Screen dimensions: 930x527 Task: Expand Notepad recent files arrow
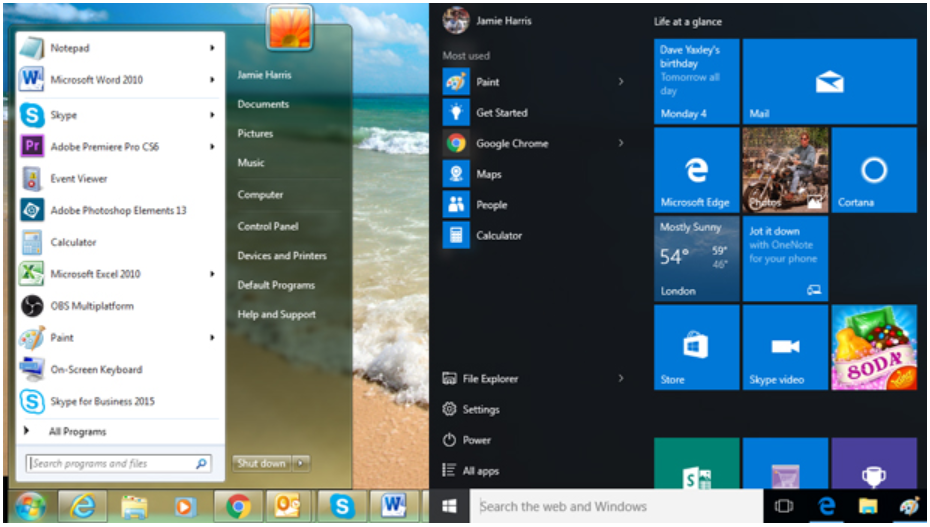212,48
